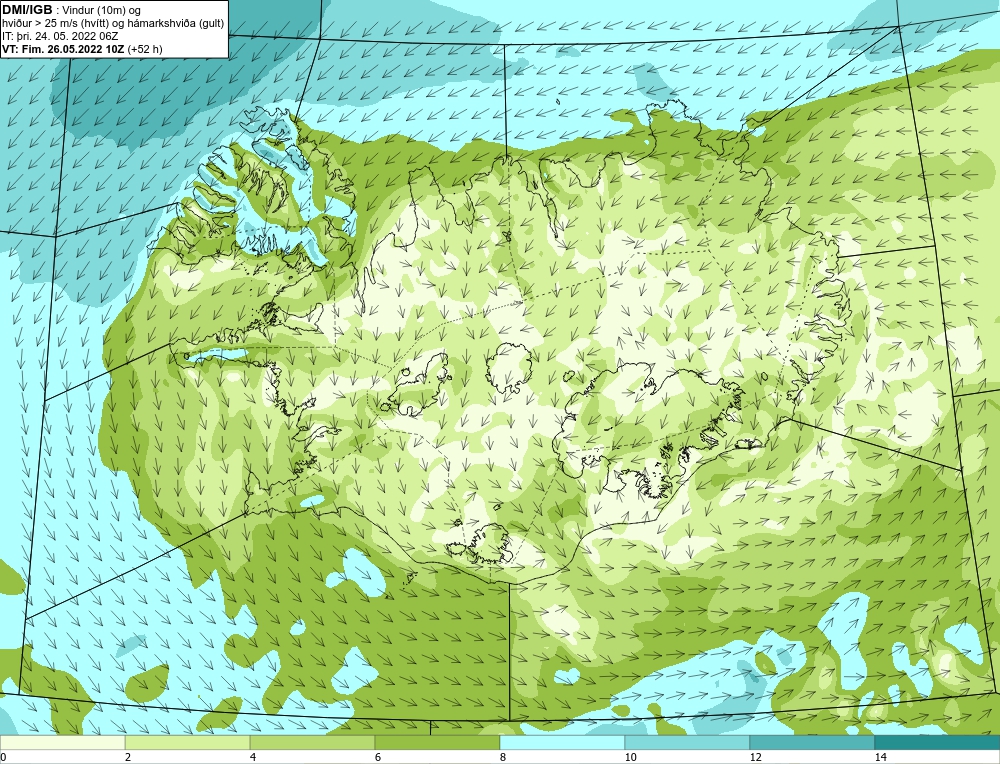Image resolution: width=1000 pixels, height=764 pixels.
Task: Click the 6–8 m/s dark green legend swatch
Action: click(438, 743)
